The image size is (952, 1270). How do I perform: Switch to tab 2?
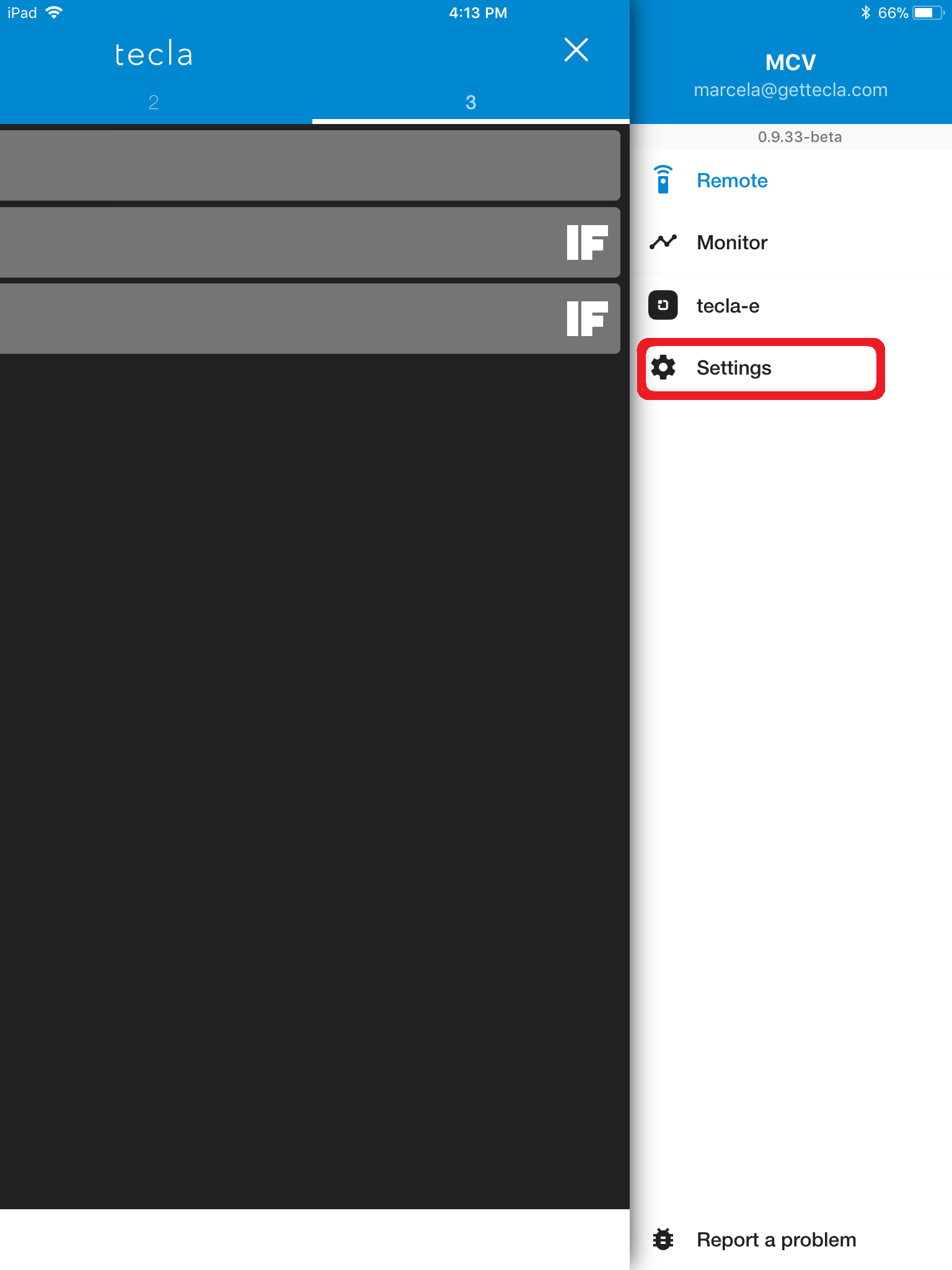point(154,102)
